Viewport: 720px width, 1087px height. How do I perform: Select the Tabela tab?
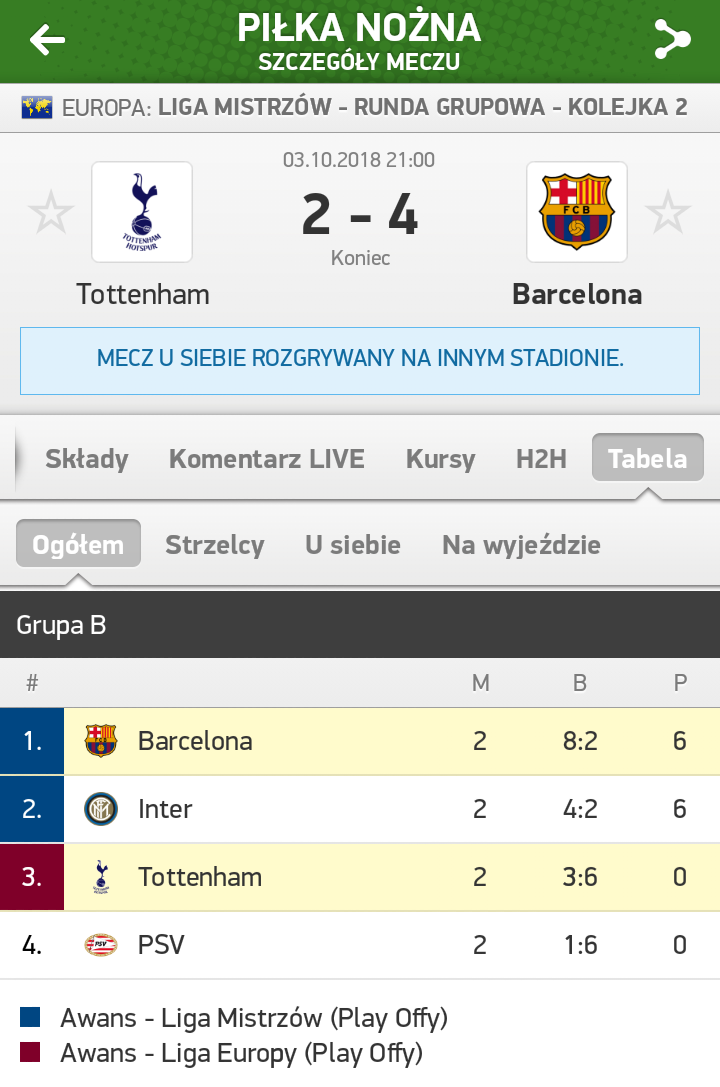(648, 458)
